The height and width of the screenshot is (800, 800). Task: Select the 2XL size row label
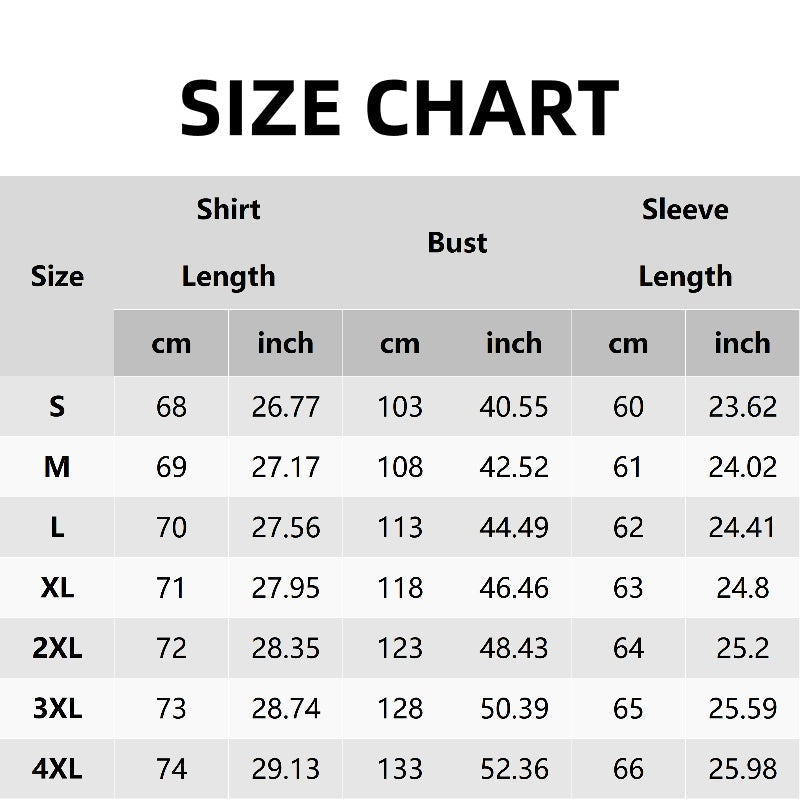point(57,648)
